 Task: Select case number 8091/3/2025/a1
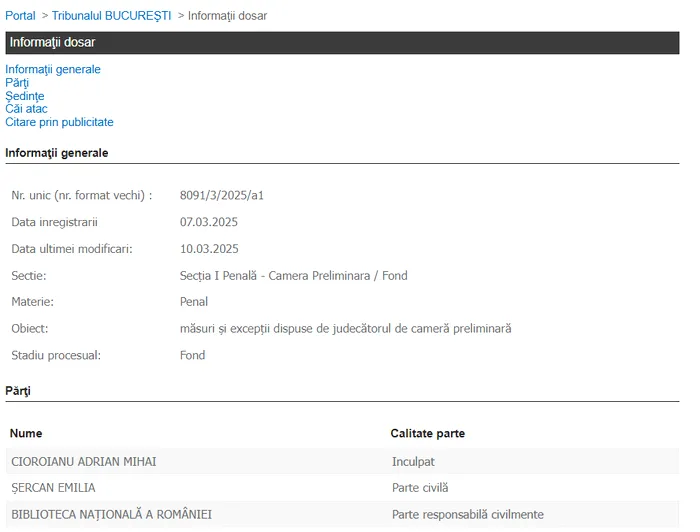coord(221,195)
